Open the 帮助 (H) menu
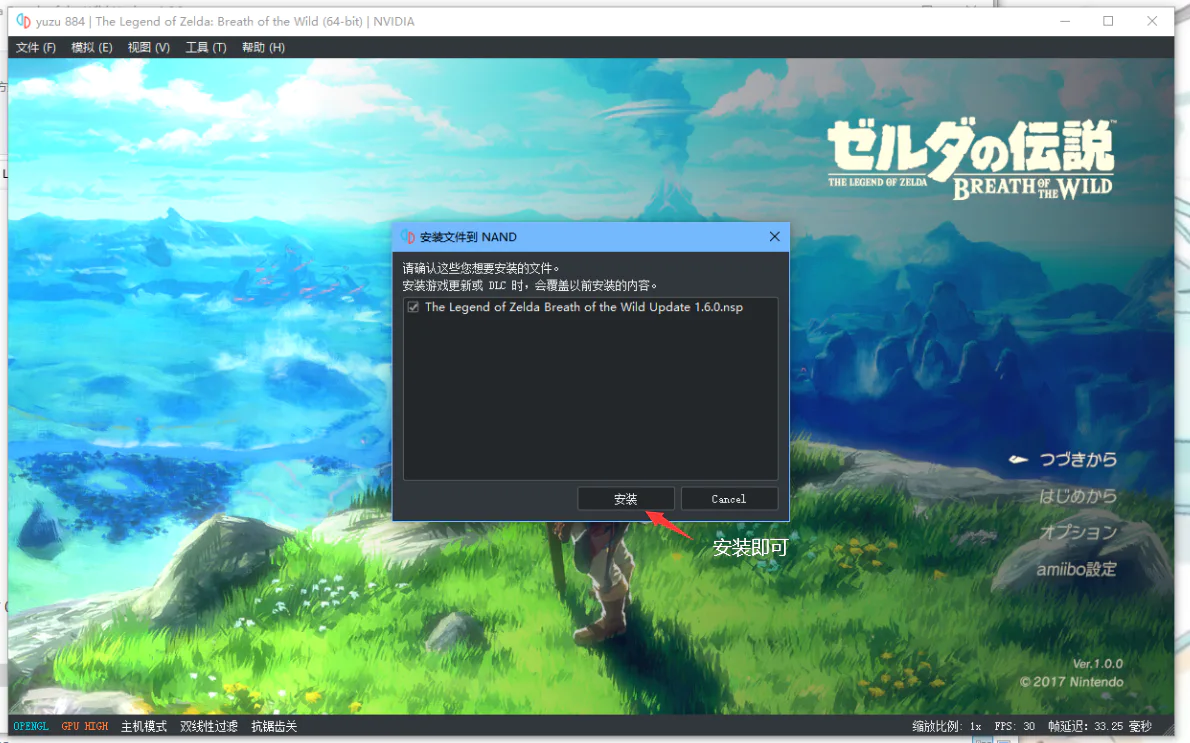Screen dimensions: 1190x743 pyautogui.click(x=263, y=47)
